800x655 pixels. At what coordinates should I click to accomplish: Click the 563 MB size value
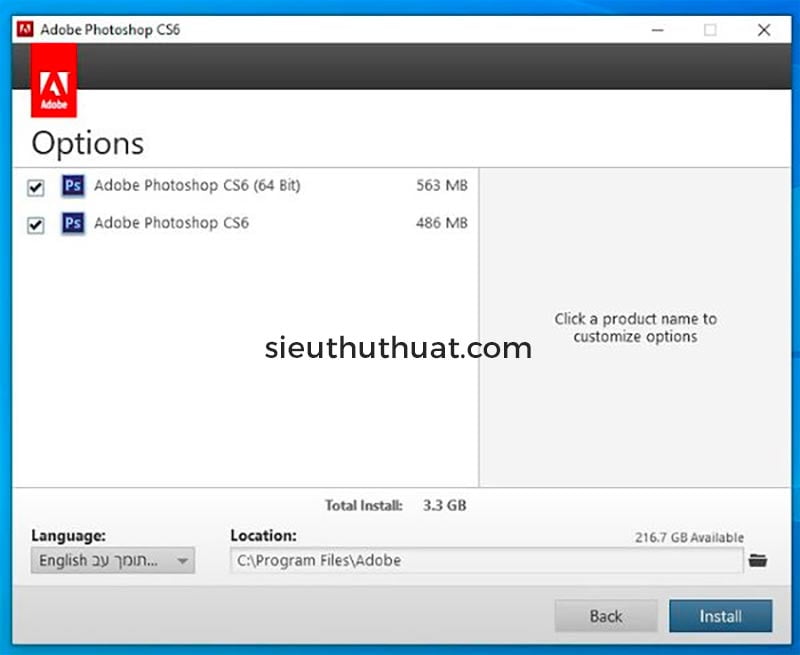coord(441,186)
